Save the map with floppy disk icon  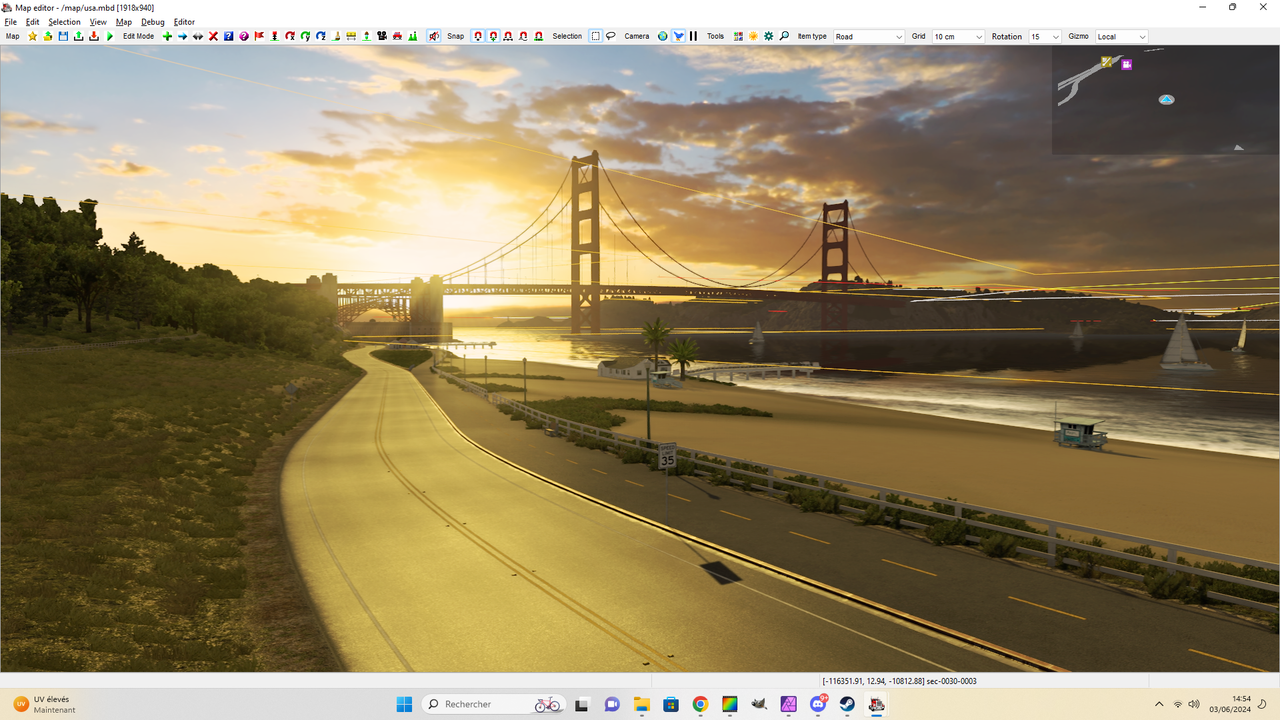63,36
